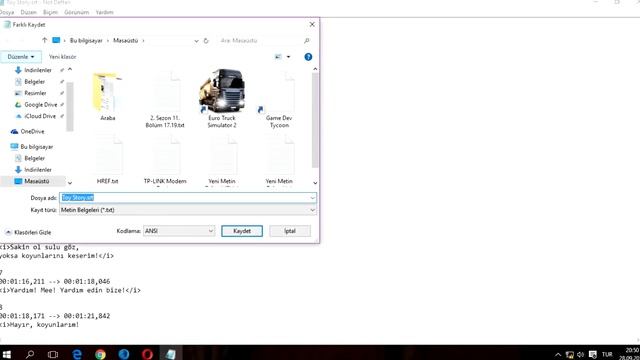Open the Düzen menu in Notepad
640x360 pixels.
(28, 12)
